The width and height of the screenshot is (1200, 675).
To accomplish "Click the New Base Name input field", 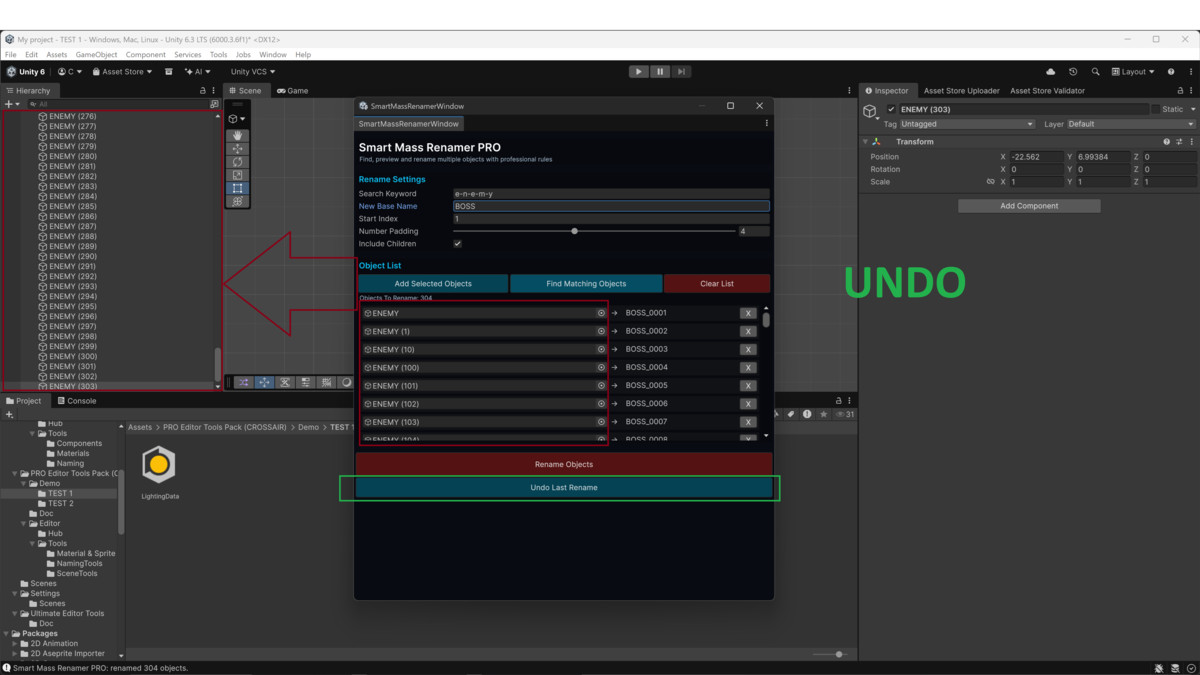I will point(611,206).
